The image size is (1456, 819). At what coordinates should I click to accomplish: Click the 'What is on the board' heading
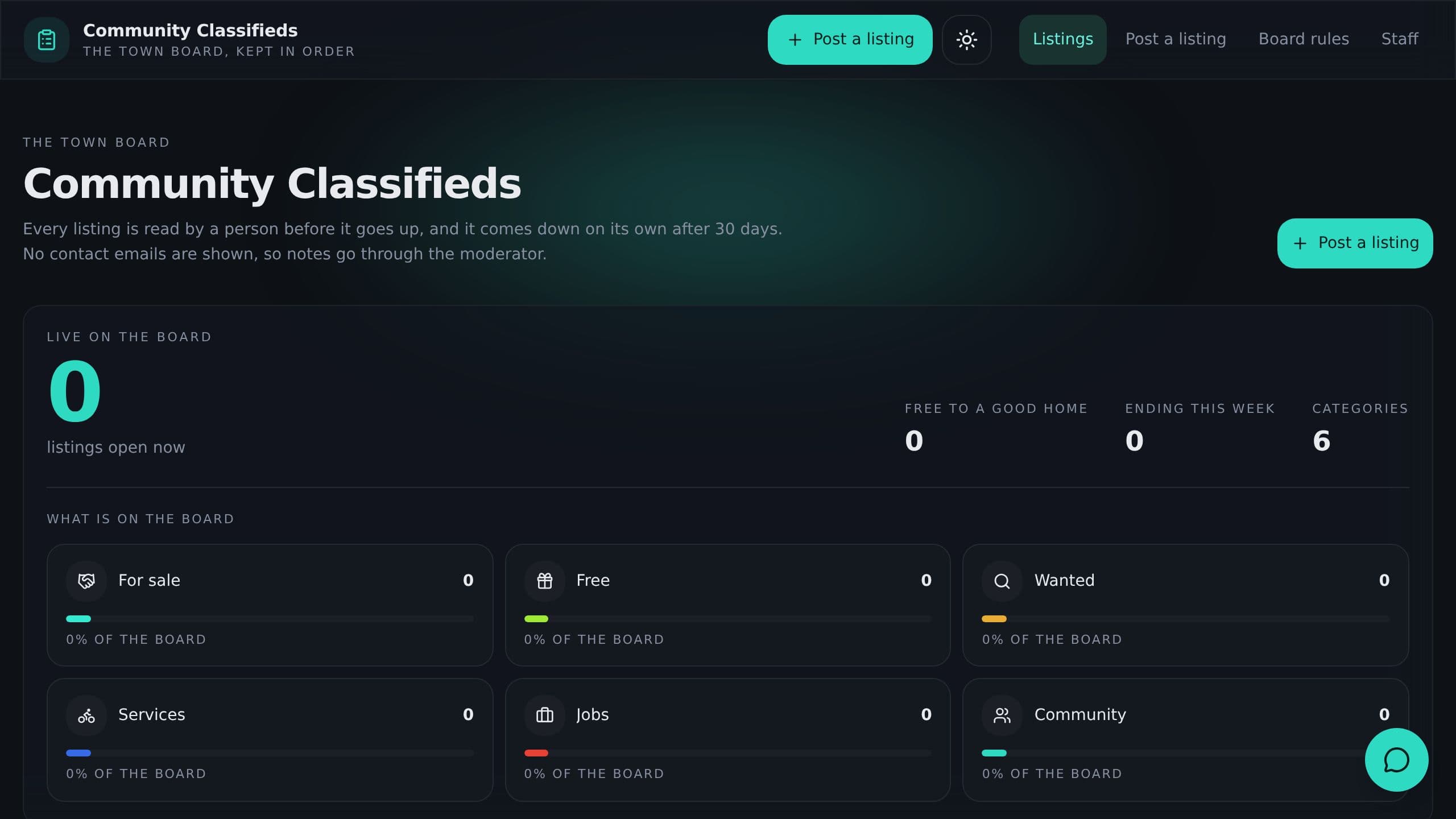(140, 519)
